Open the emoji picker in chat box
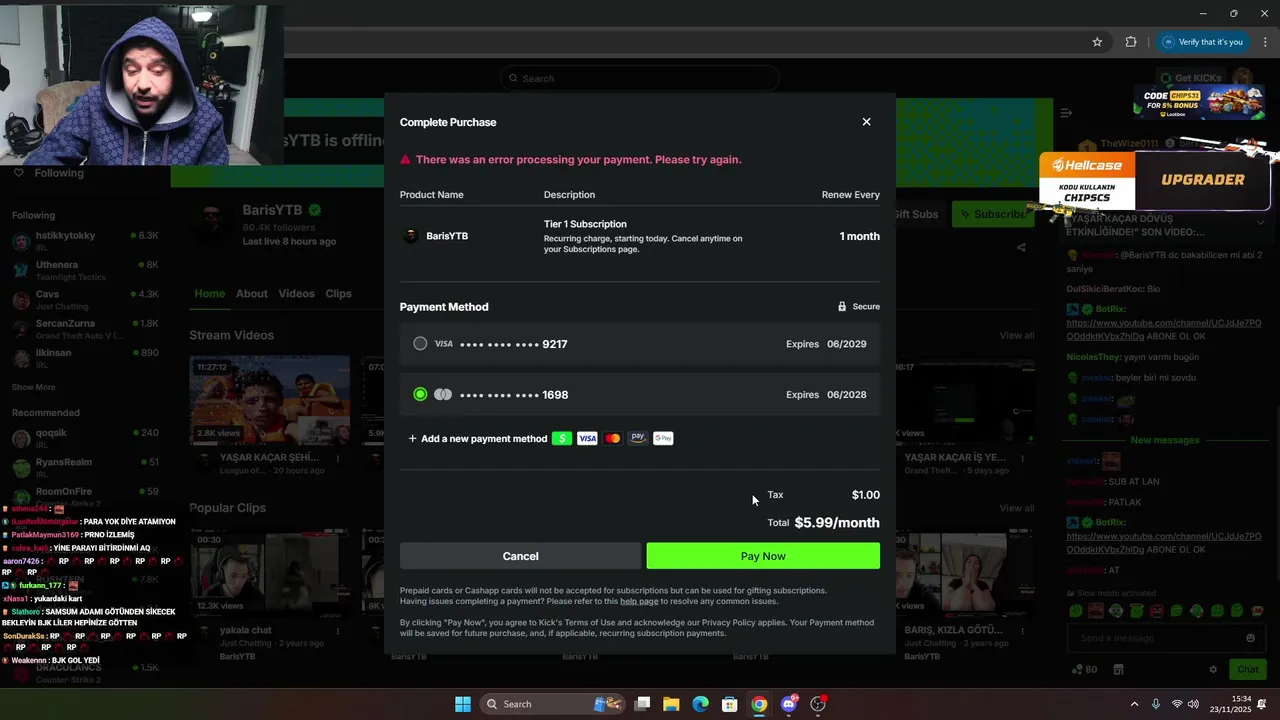Image resolution: width=1280 pixels, height=720 pixels. click(1250, 638)
